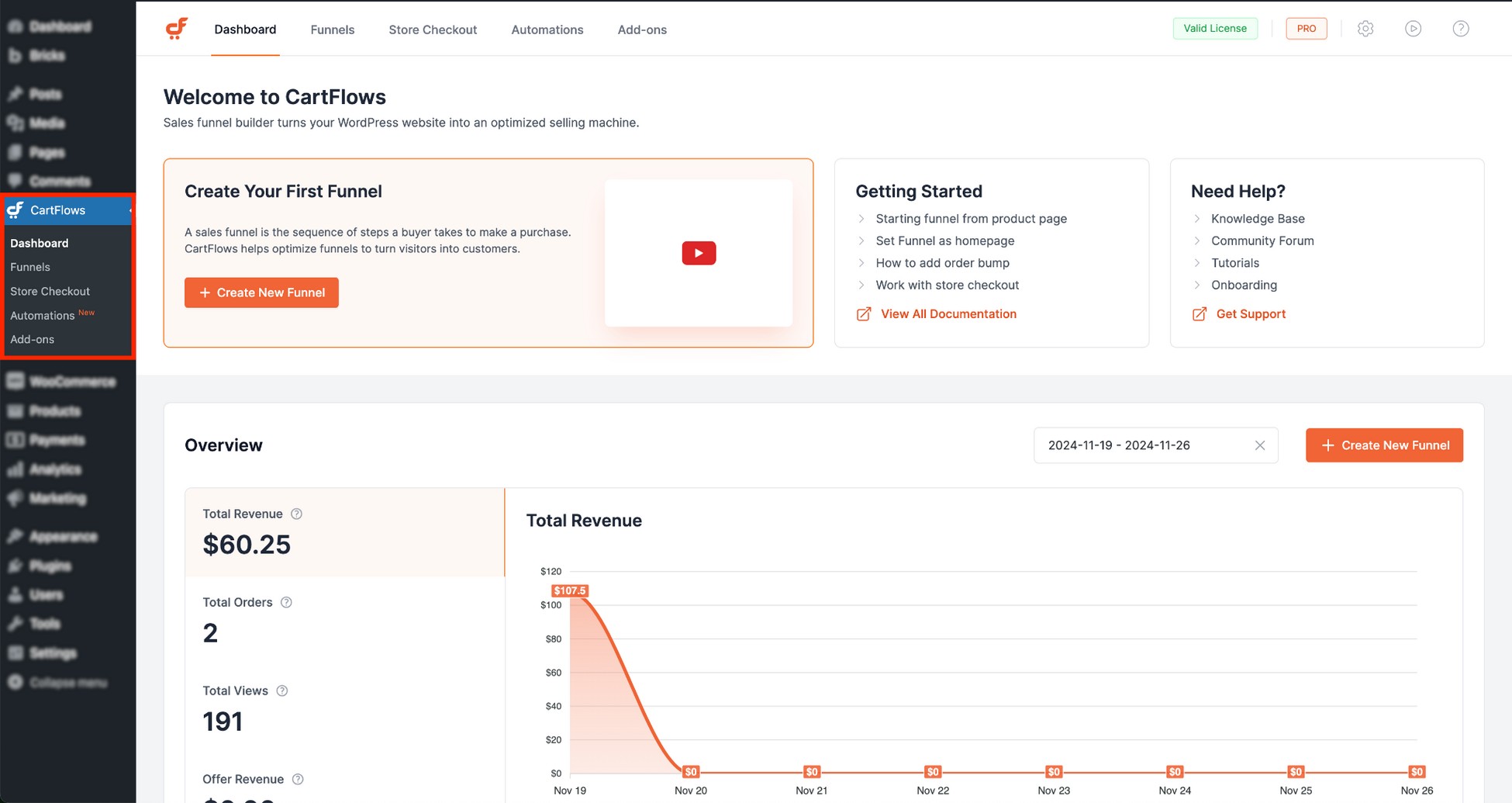Screen dimensions: 1512x803
Task: Click Total Revenue help tooltip icon
Action: [296, 514]
